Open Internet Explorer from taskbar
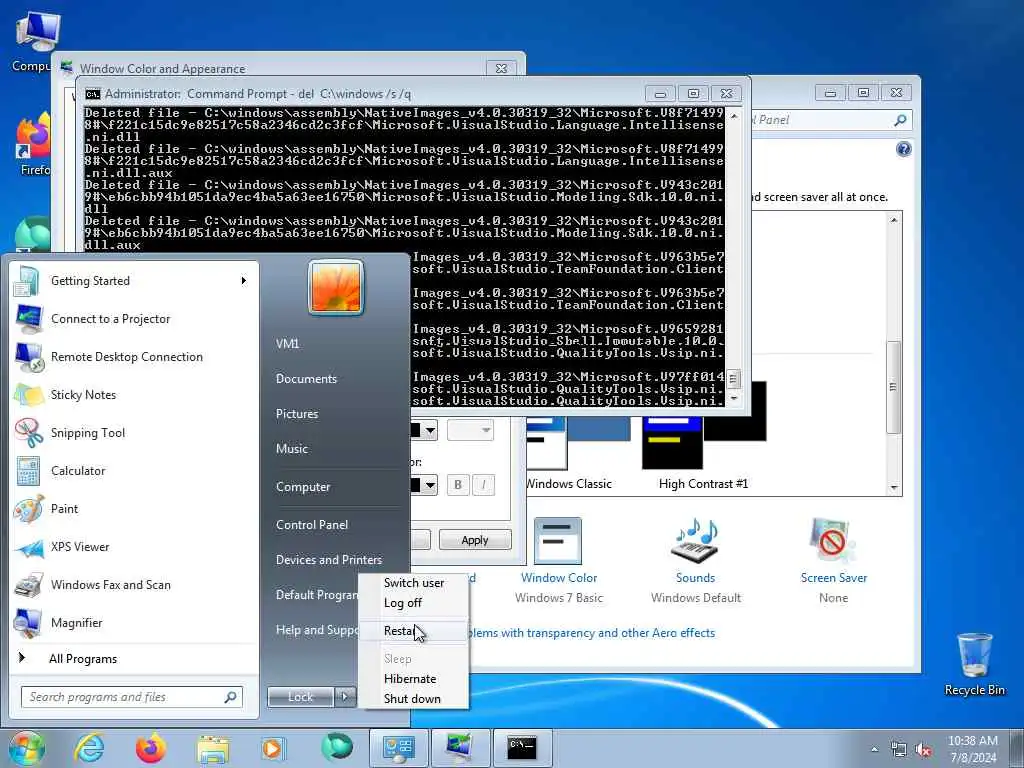This screenshot has height=768, width=1024. coord(88,748)
